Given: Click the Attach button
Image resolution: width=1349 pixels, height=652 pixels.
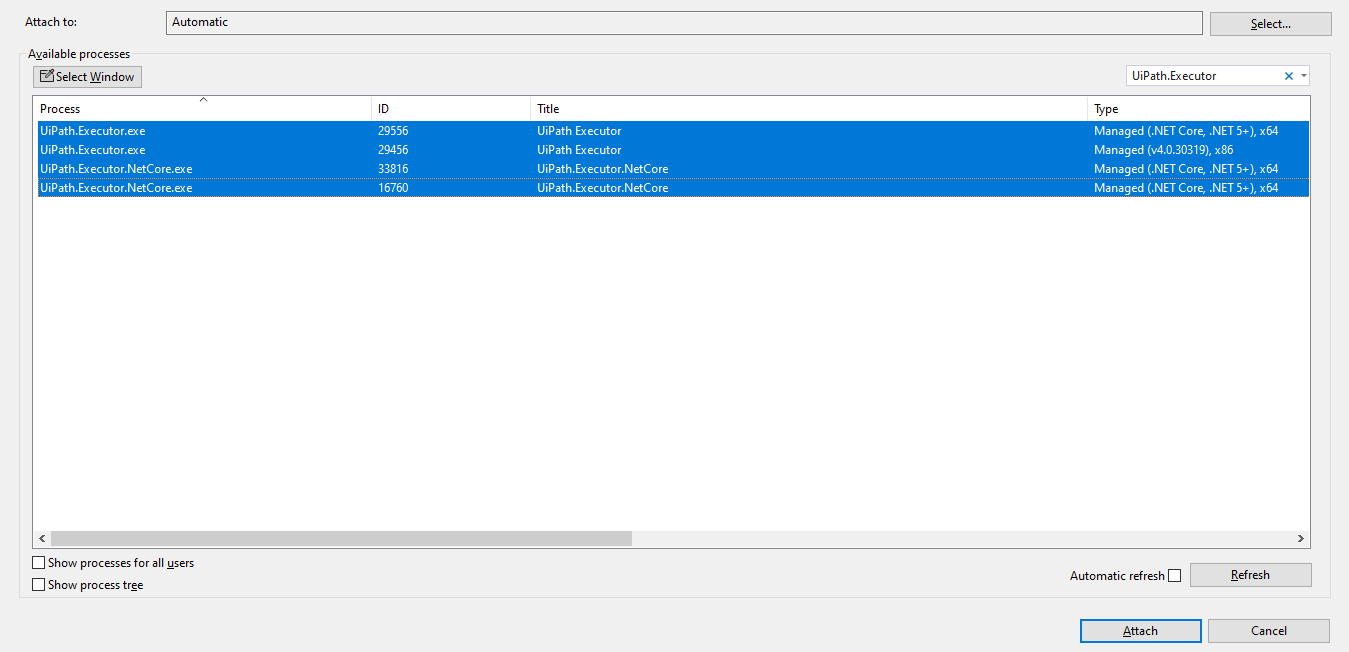Looking at the screenshot, I should [1140, 630].
